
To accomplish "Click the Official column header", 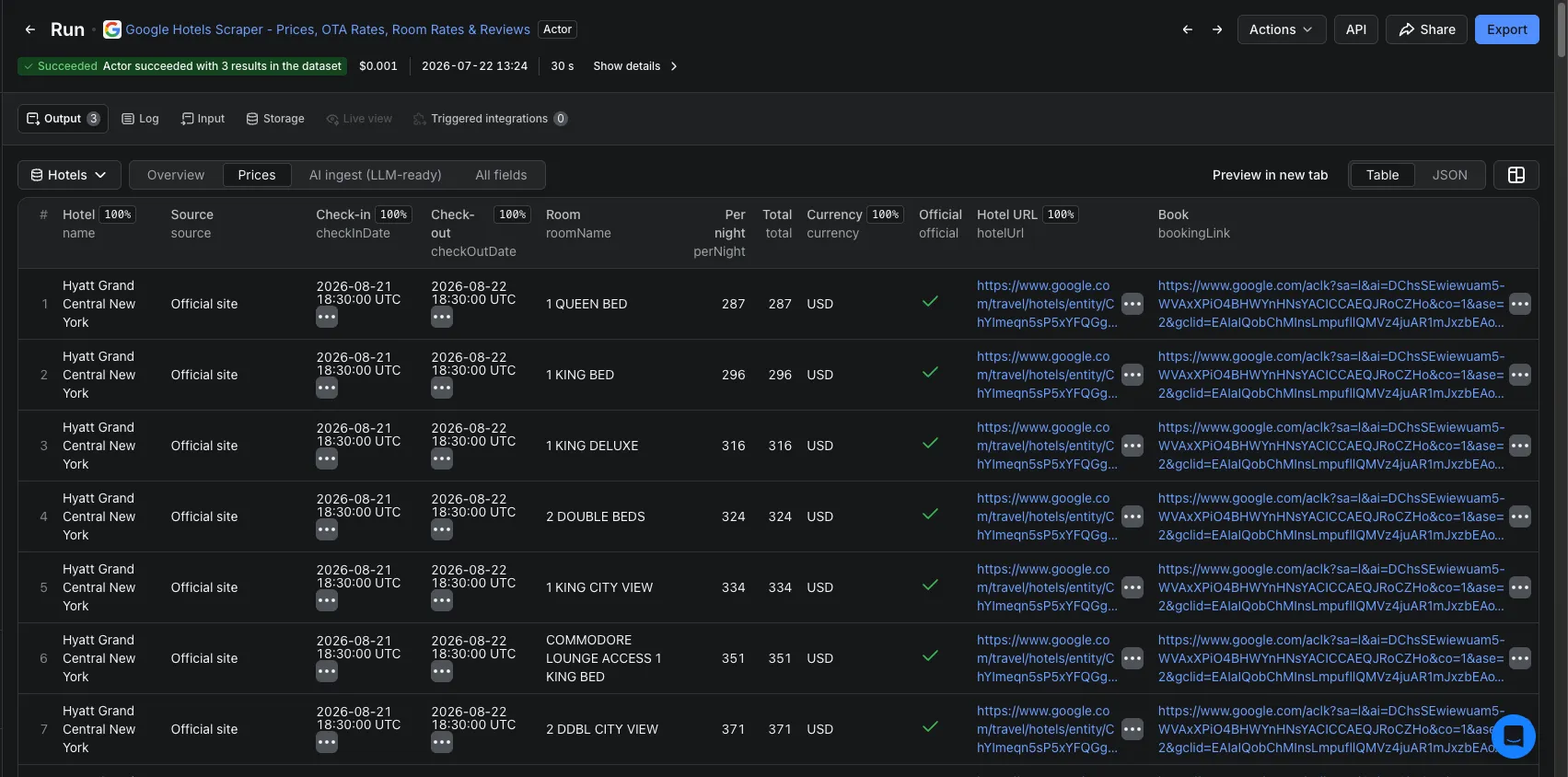I will [940, 224].
